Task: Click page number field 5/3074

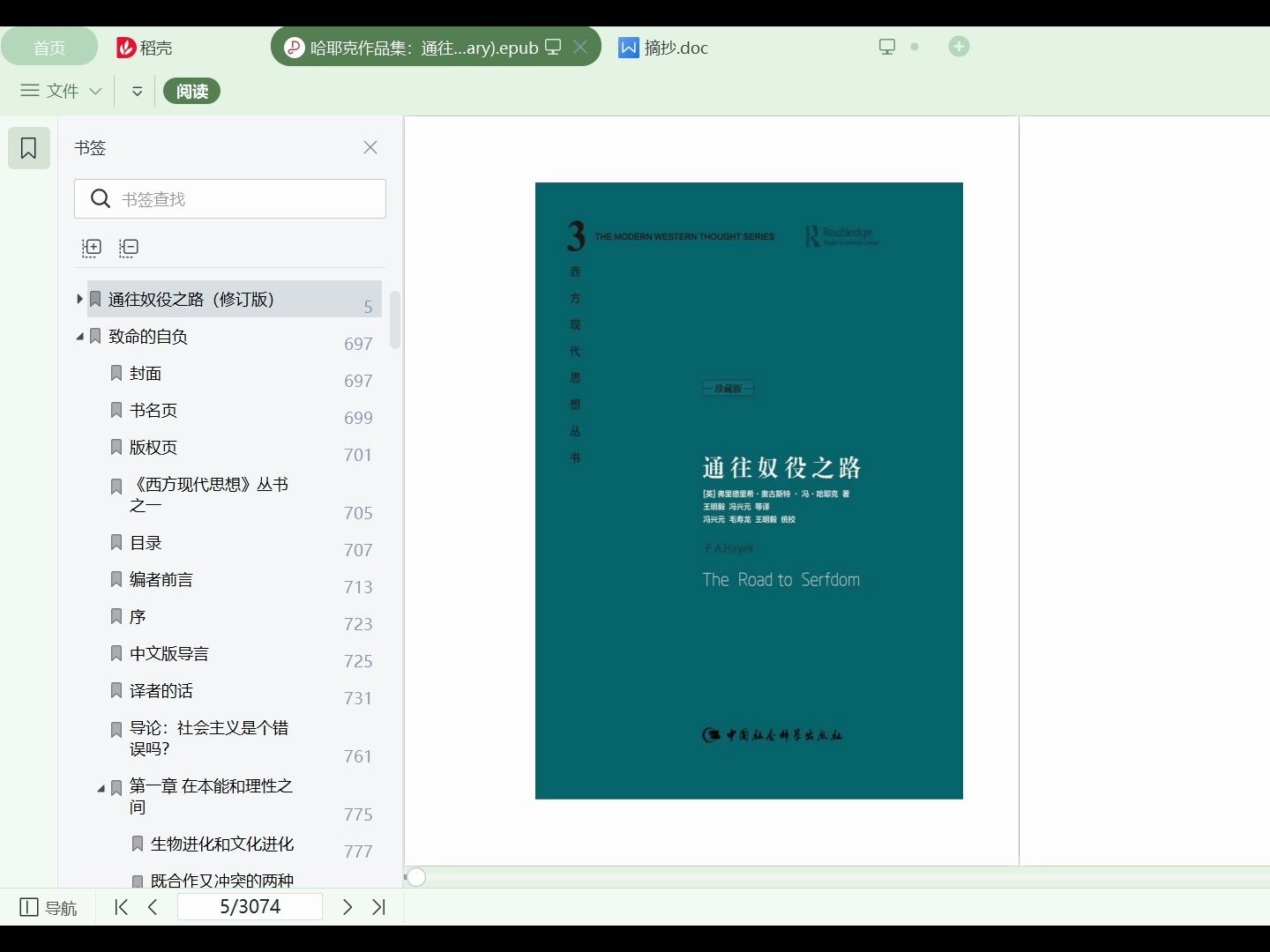Action: tap(250, 907)
